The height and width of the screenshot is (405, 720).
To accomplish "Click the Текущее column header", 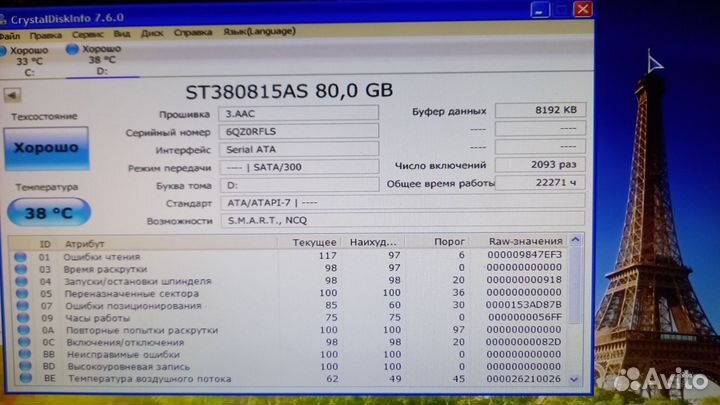I will coord(315,242).
